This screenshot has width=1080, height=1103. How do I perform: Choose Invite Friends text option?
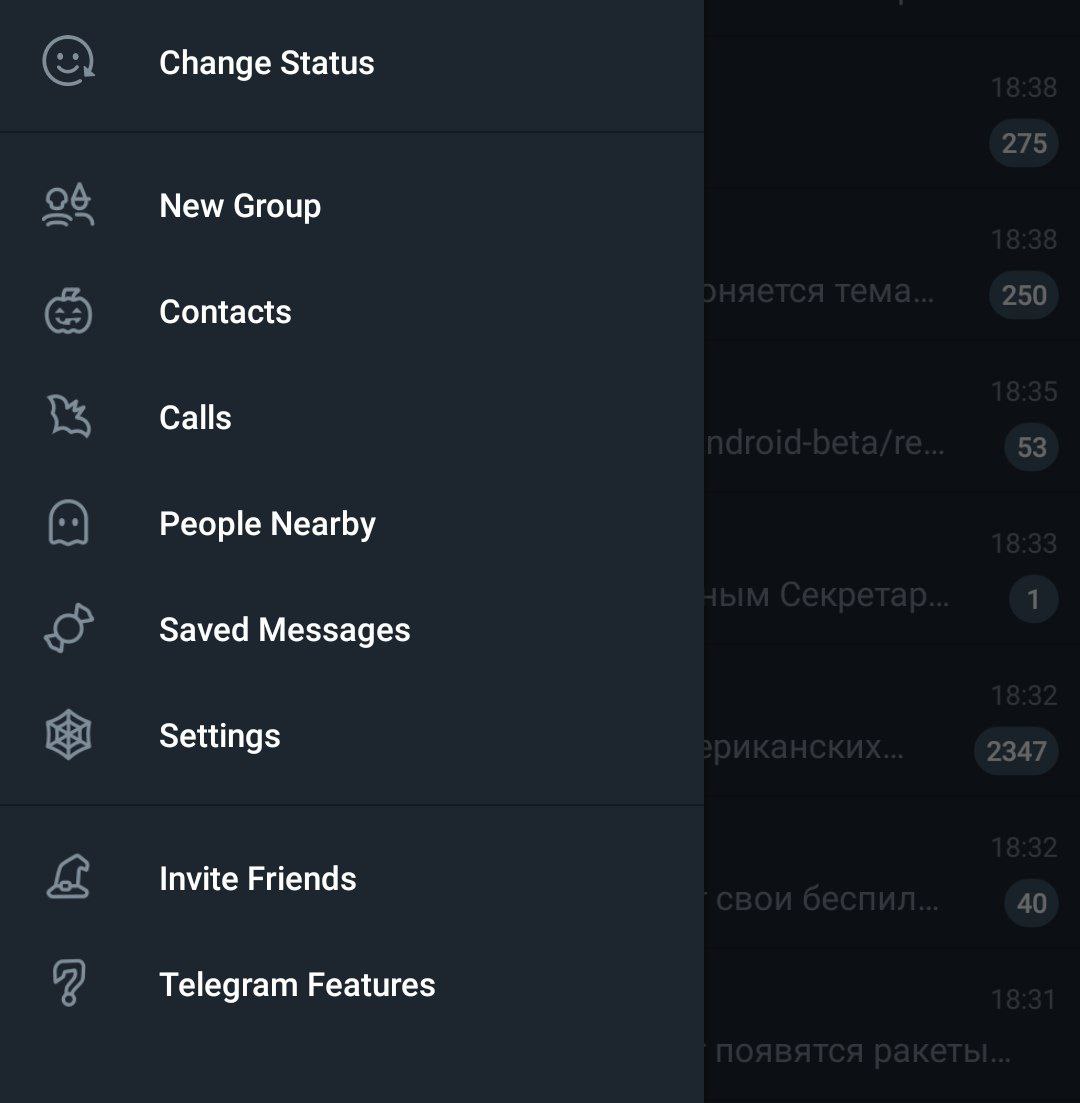(257, 879)
